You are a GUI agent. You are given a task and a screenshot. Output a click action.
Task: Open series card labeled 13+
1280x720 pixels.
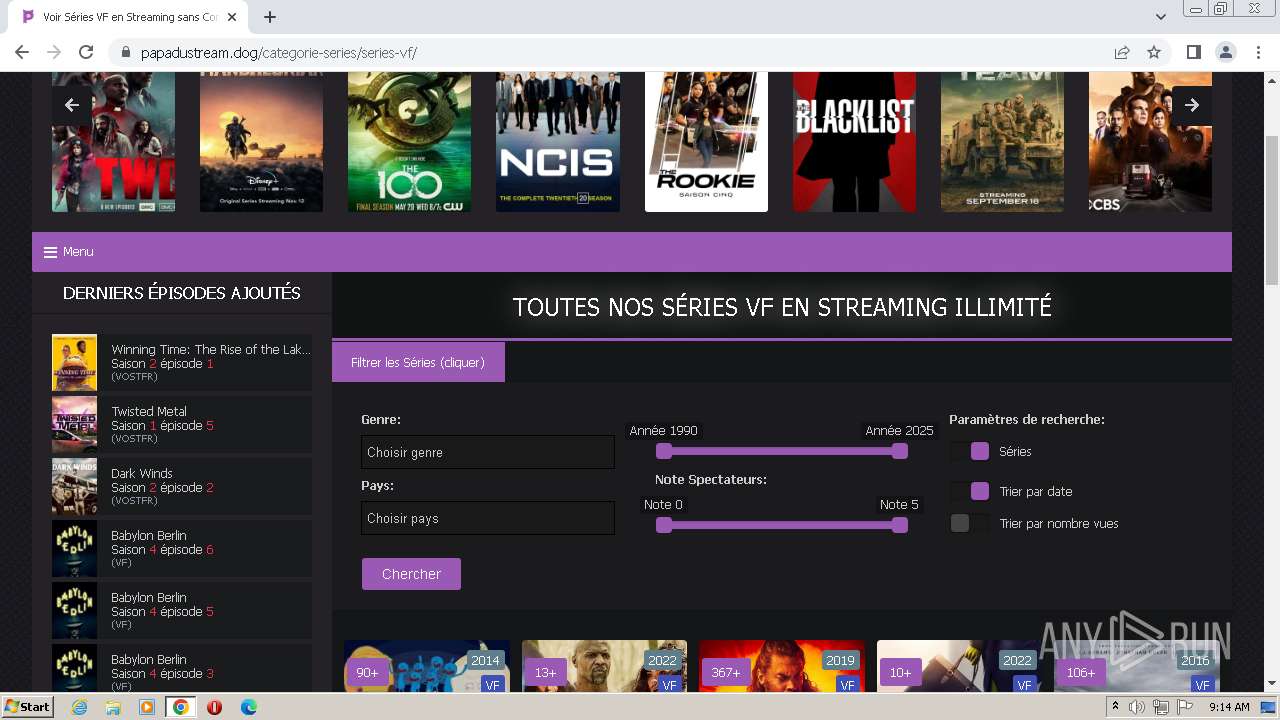(x=604, y=666)
